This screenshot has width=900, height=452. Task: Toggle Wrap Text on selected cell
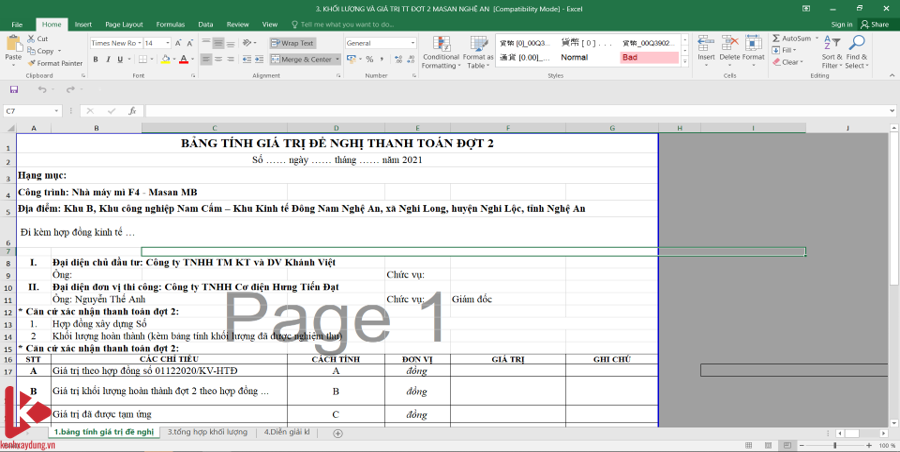point(292,43)
